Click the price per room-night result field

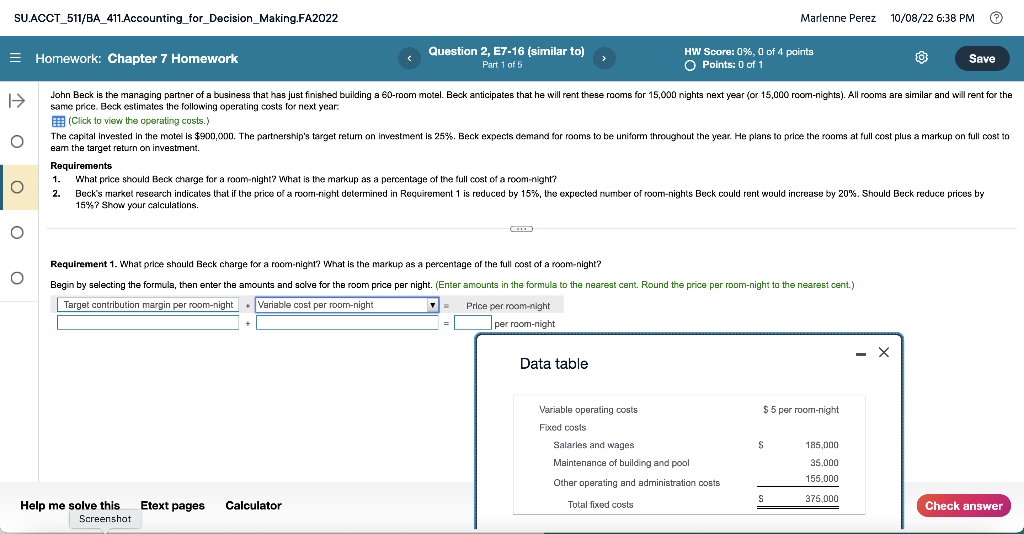click(473, 322)
